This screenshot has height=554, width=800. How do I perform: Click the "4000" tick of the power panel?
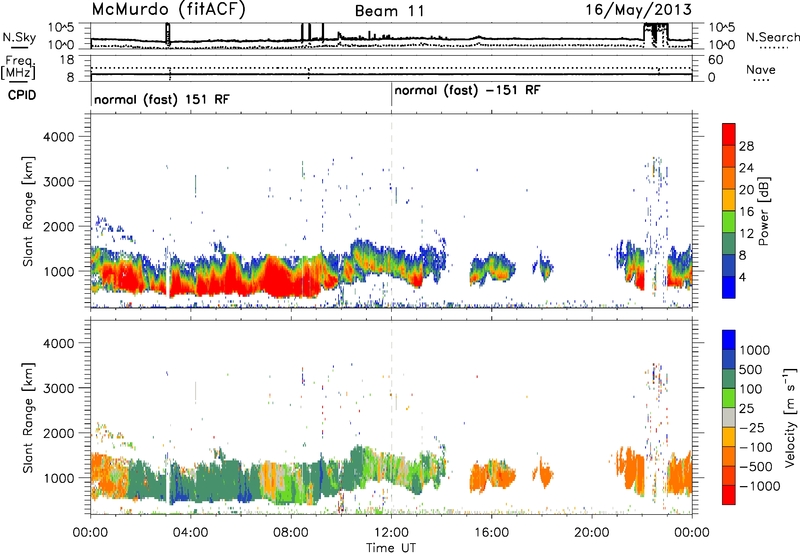(58, 137)
